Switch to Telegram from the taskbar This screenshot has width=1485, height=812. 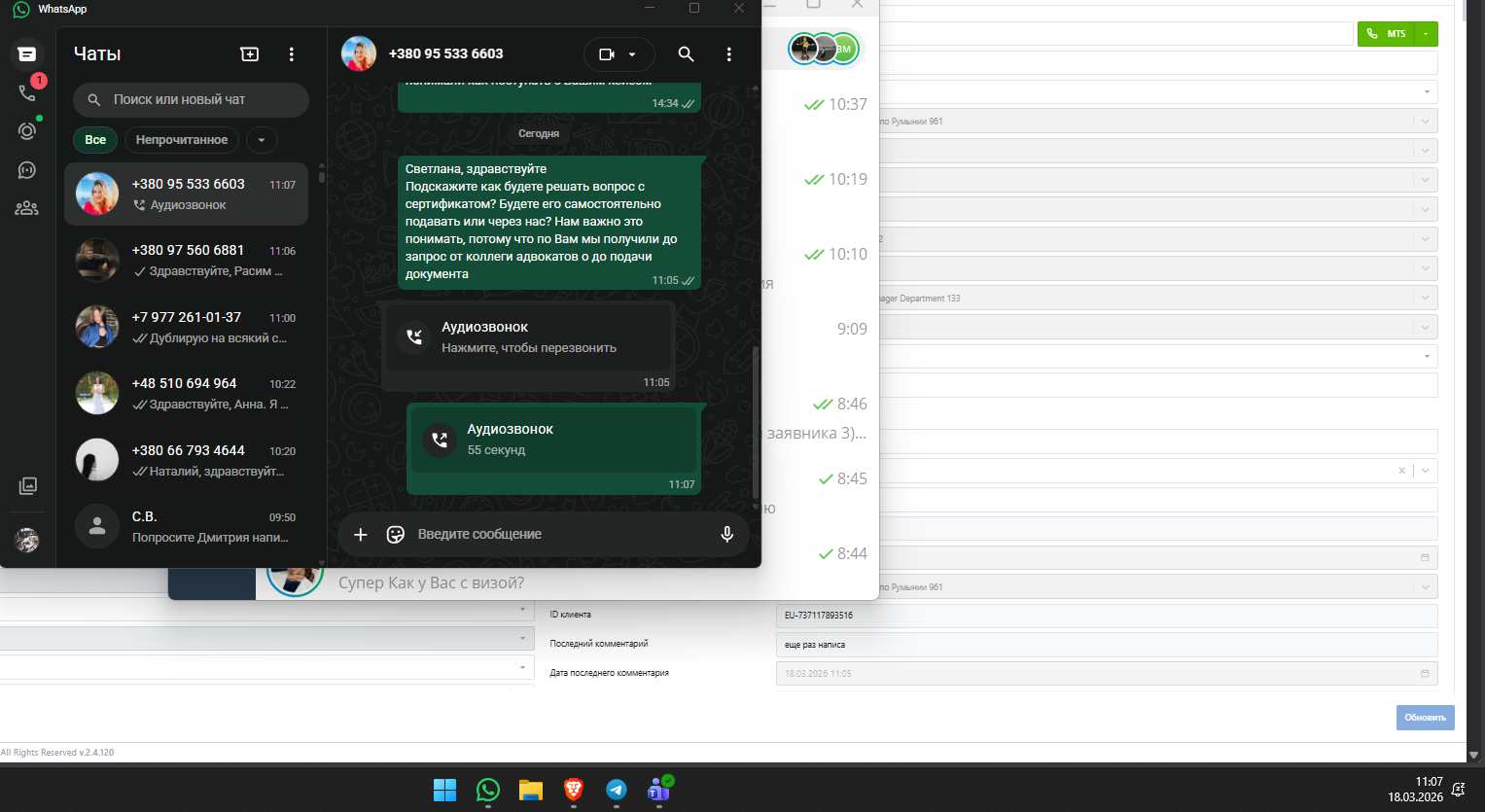(617, 790)
